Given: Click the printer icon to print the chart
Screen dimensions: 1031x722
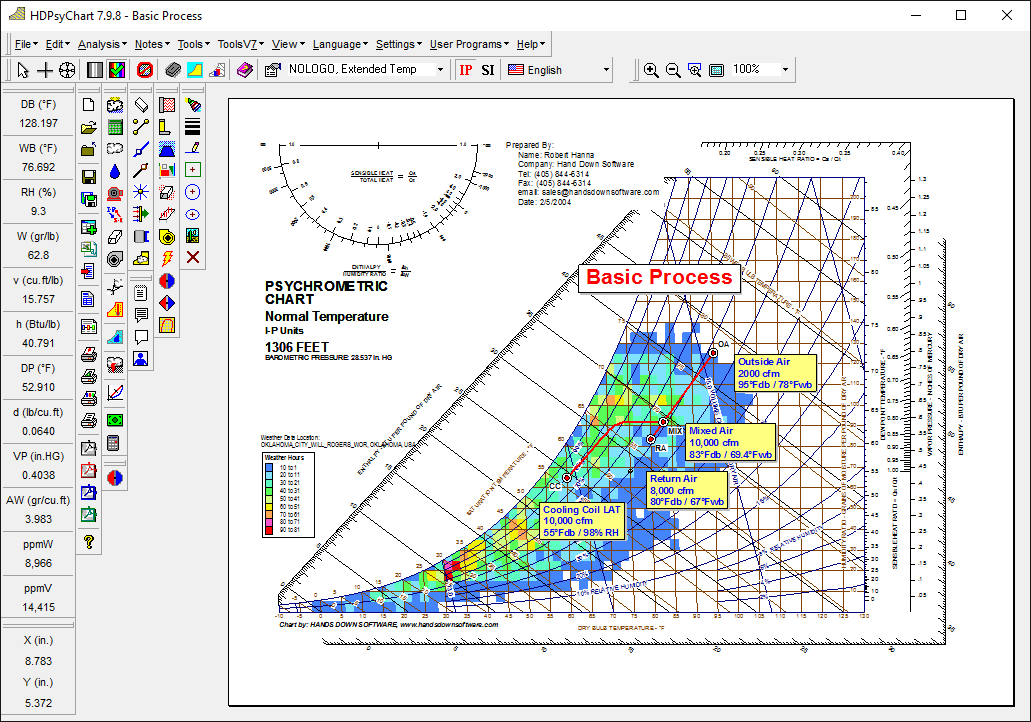Looking at the screenshot, I should 88,356.
